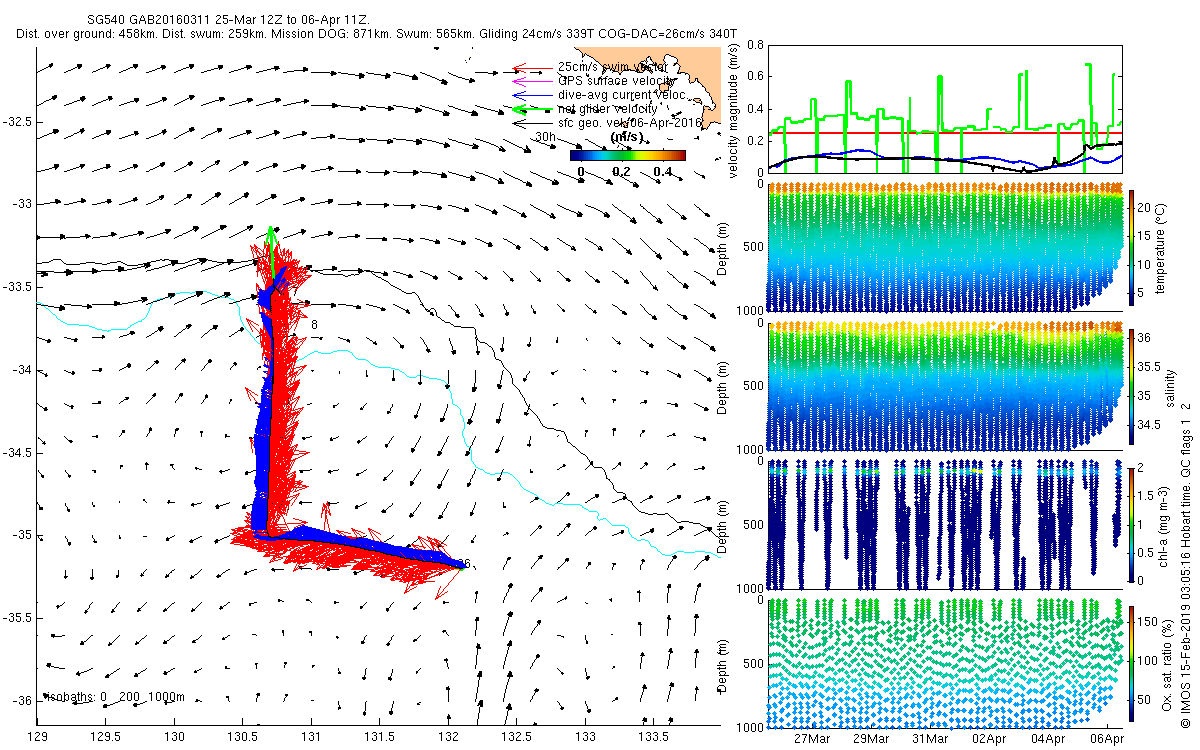Screen dimensions: 1200x750
Task: Click the '(m/s)' label above the velocity colorbar
Action: click(x=626, y=137)
